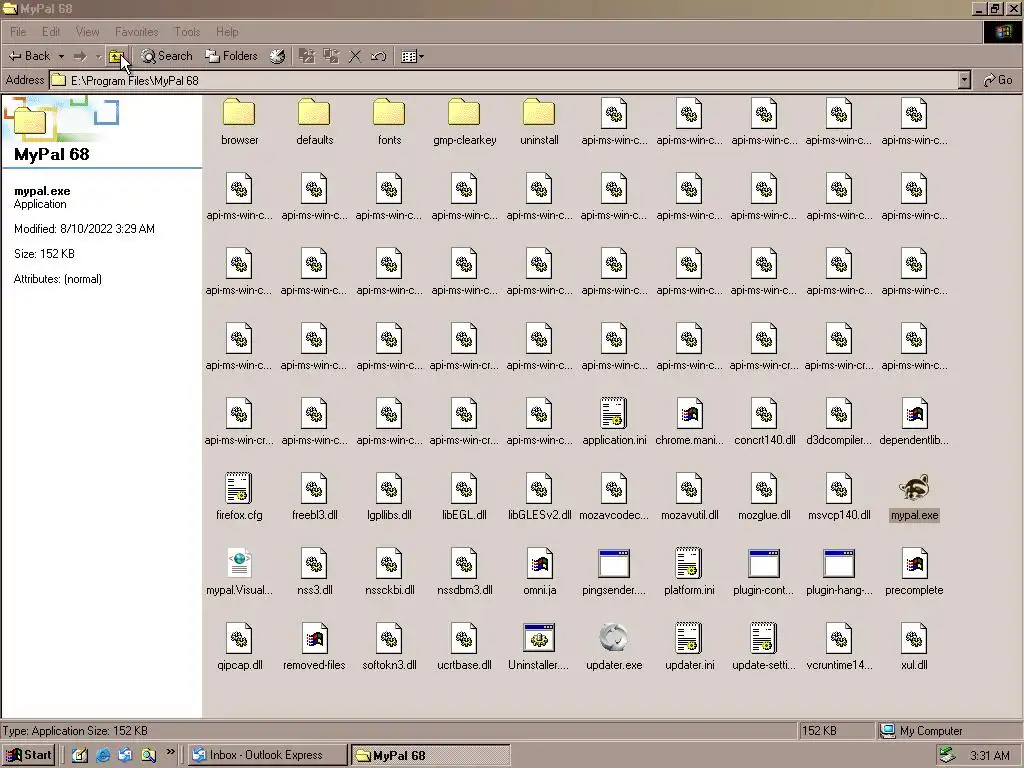
Task: Select the gmp-clearkey folder
Action: click(464, 122)
